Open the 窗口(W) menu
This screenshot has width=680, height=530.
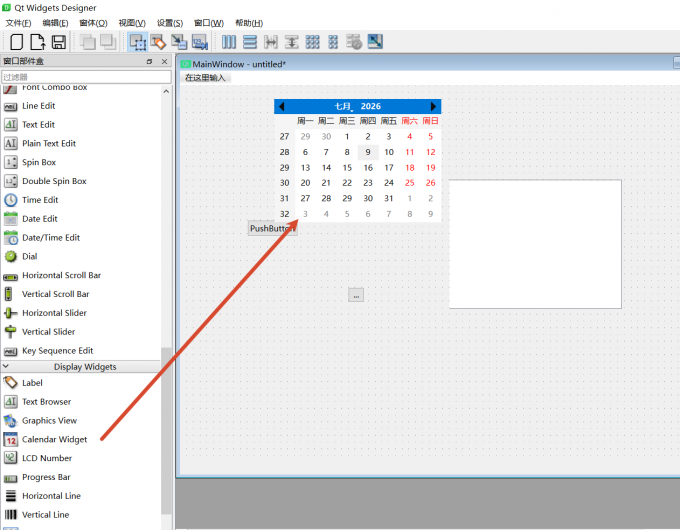(x=209, y=23)
